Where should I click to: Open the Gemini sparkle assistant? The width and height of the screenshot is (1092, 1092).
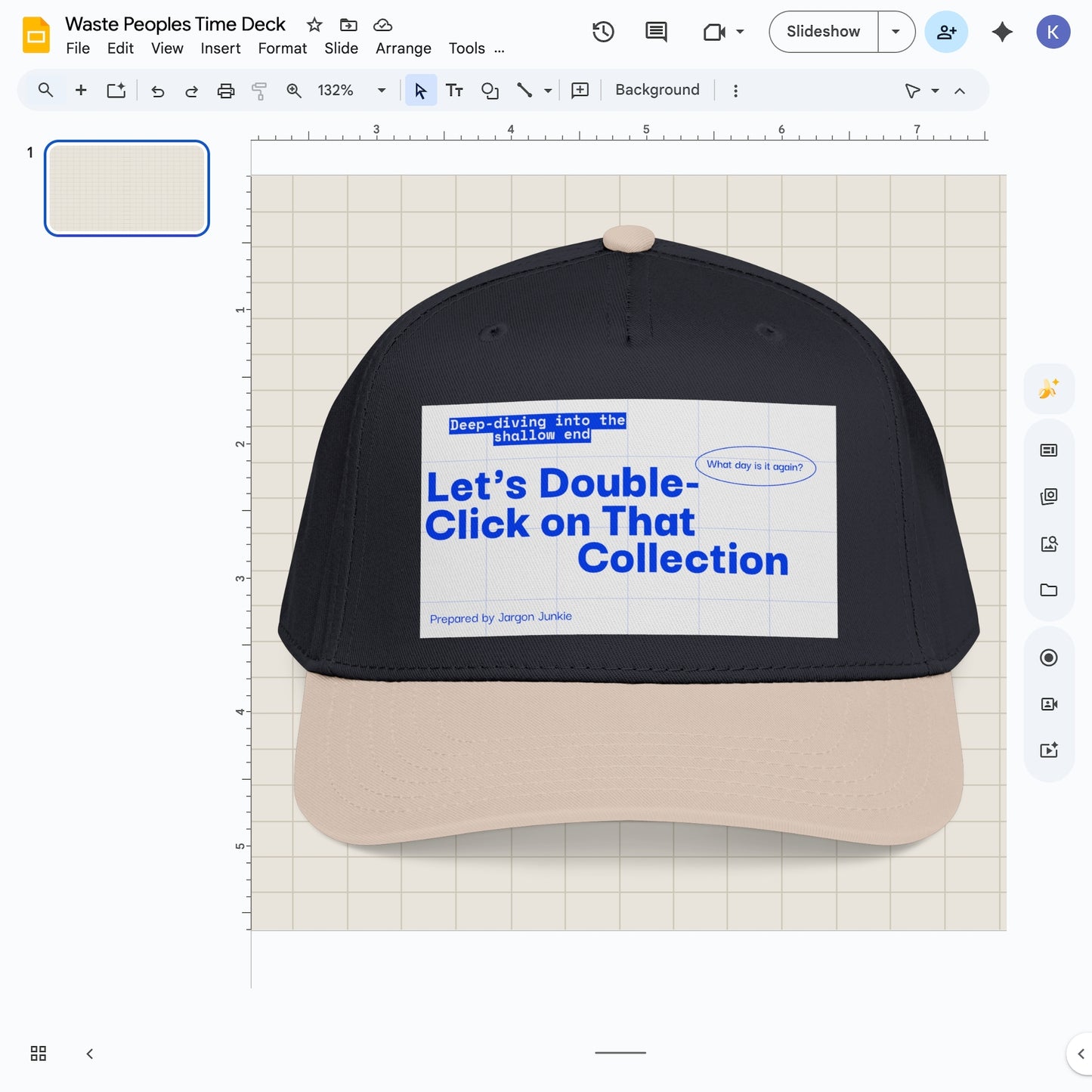pyautogui.click(x=1002, y=32)
